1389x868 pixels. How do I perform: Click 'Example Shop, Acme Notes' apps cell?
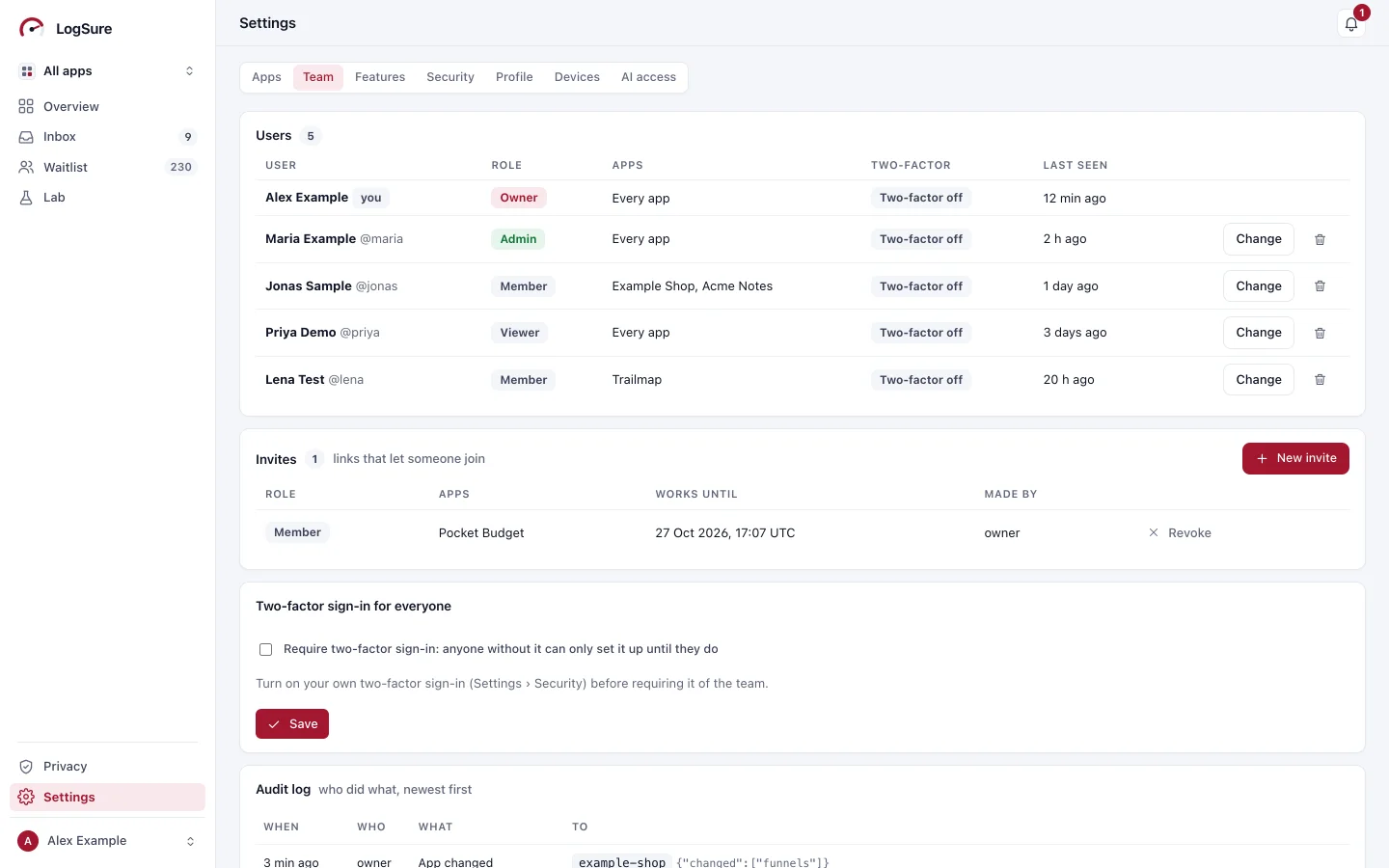tap(693, 286)
